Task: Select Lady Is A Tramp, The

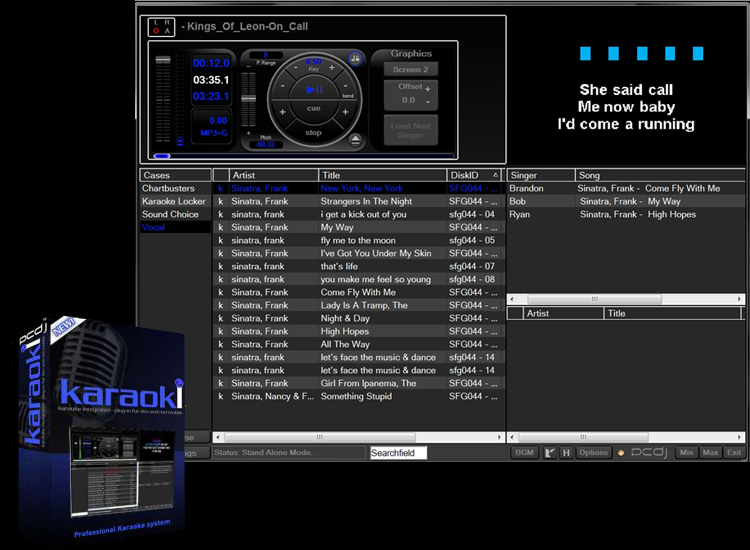Action: (x=359, y=305)
